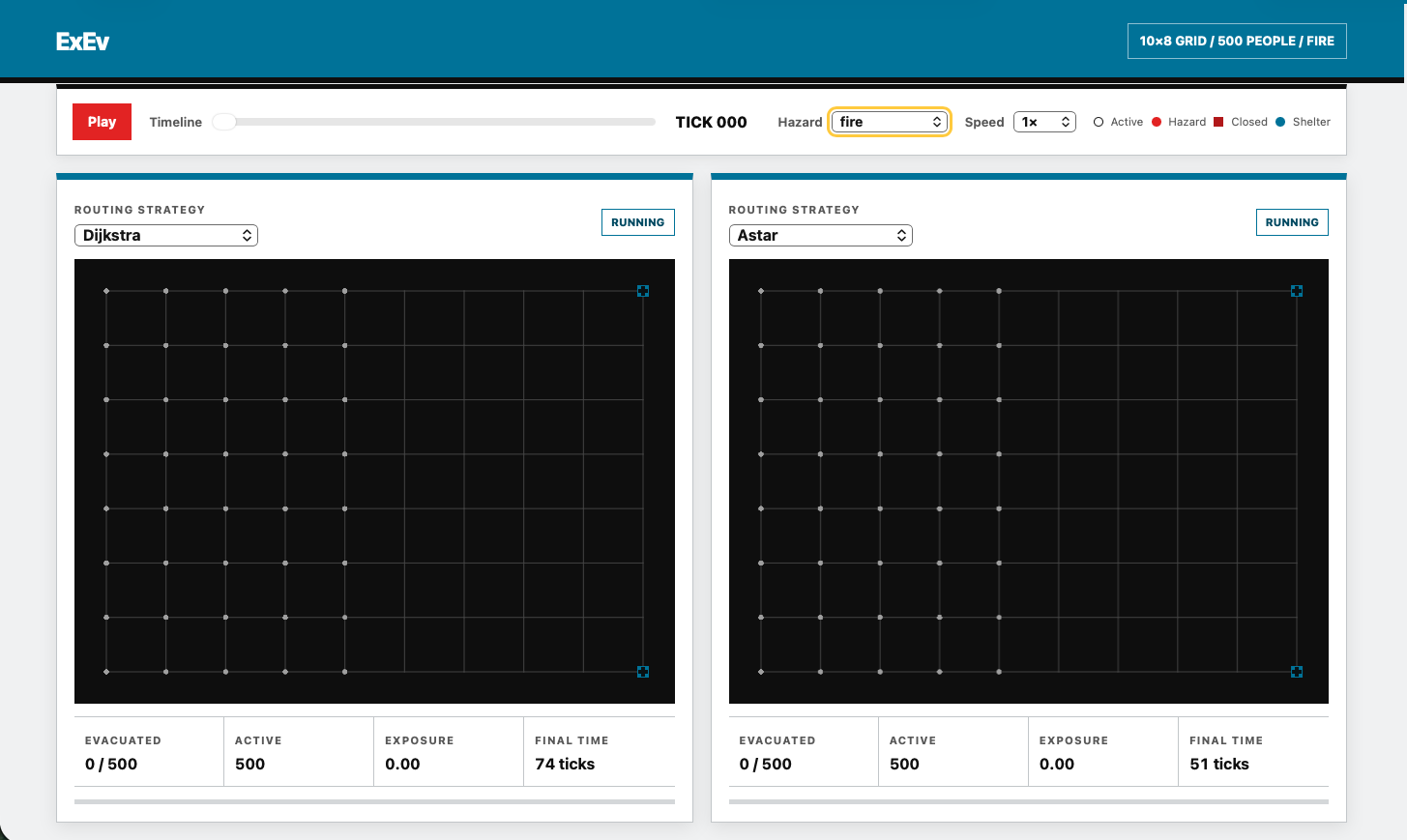
Task: Click the Dijkstra final time "74 ticks"
Action: coord(565,764)
